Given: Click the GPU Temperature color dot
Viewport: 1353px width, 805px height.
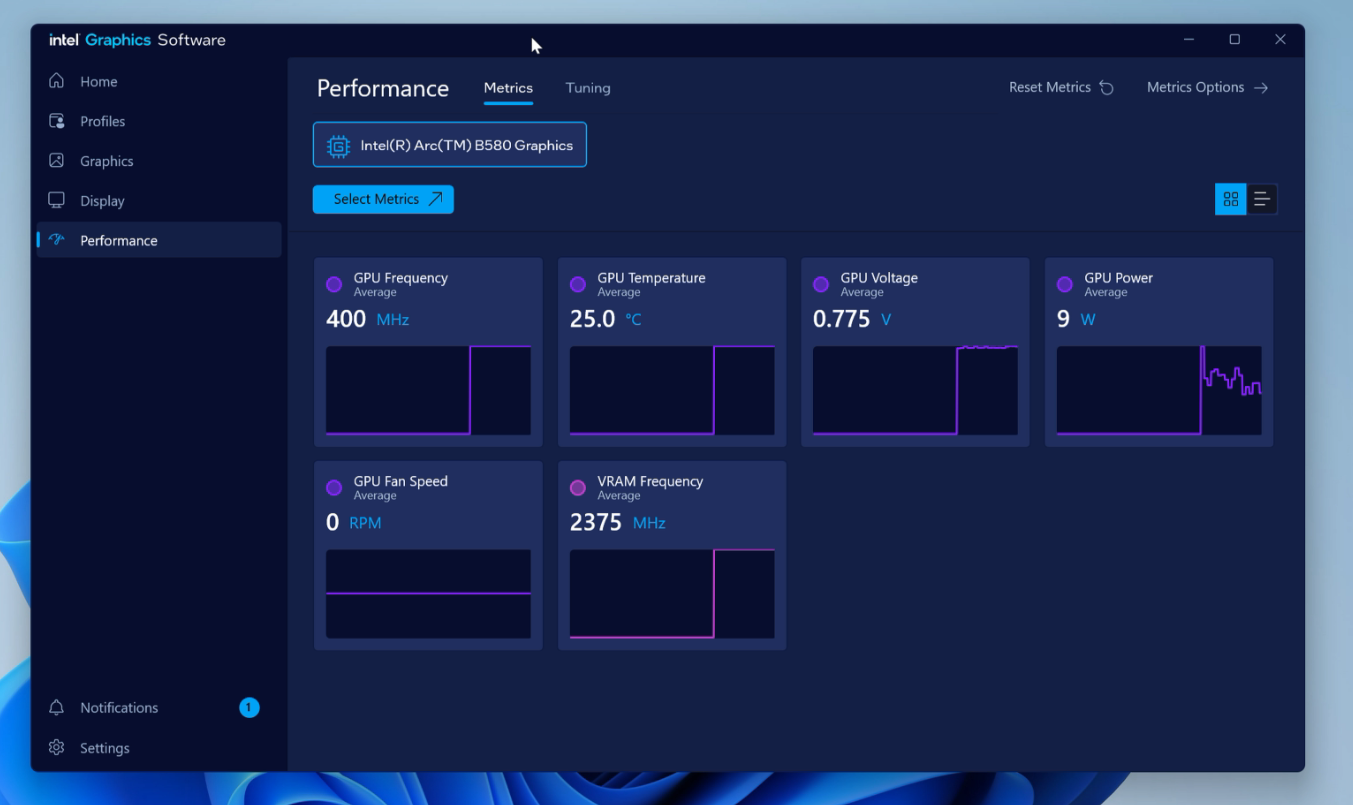Looking at the screenshot, I should click(x=577, y=285).
